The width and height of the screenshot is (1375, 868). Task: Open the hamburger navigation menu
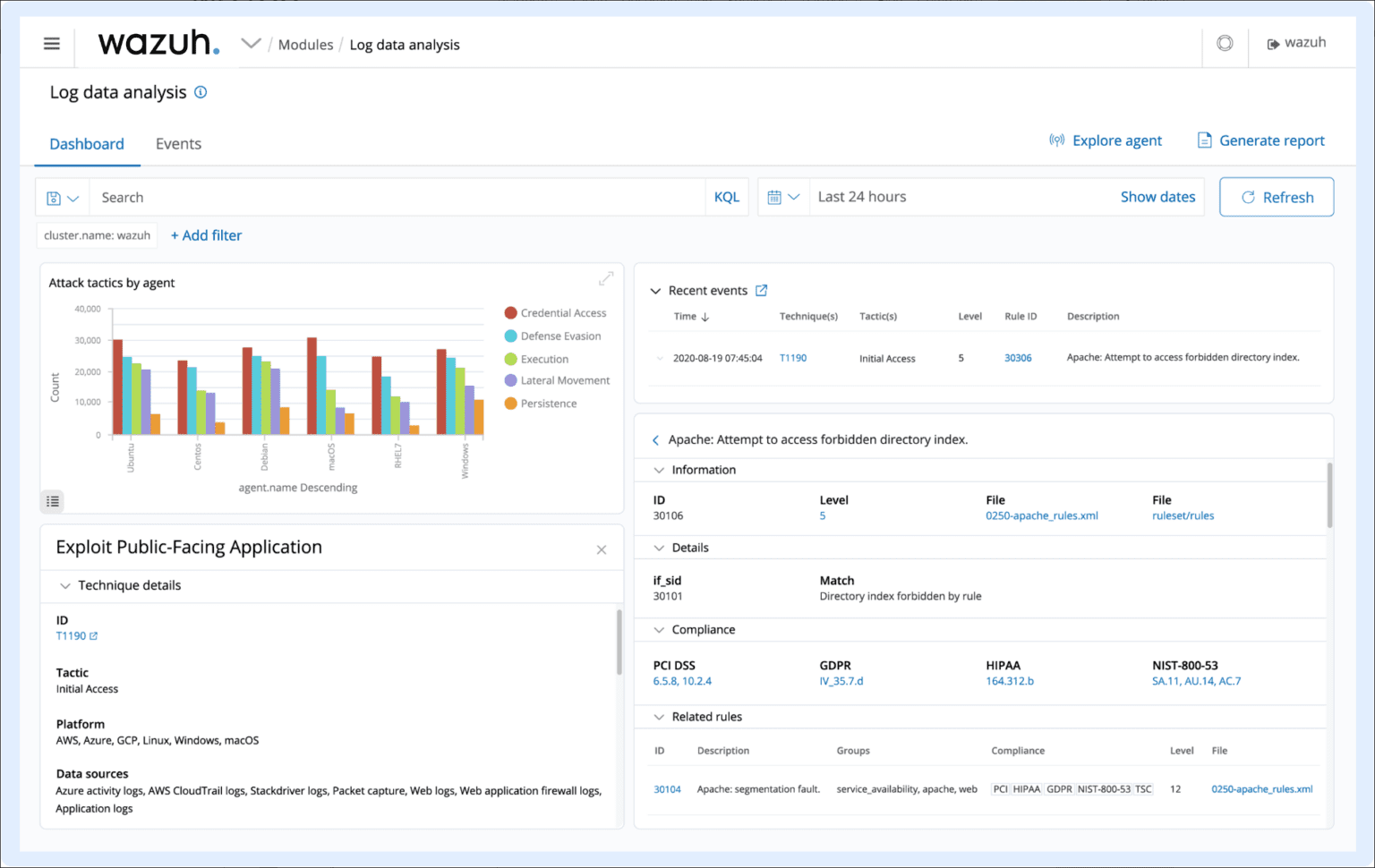pos(51,43)
